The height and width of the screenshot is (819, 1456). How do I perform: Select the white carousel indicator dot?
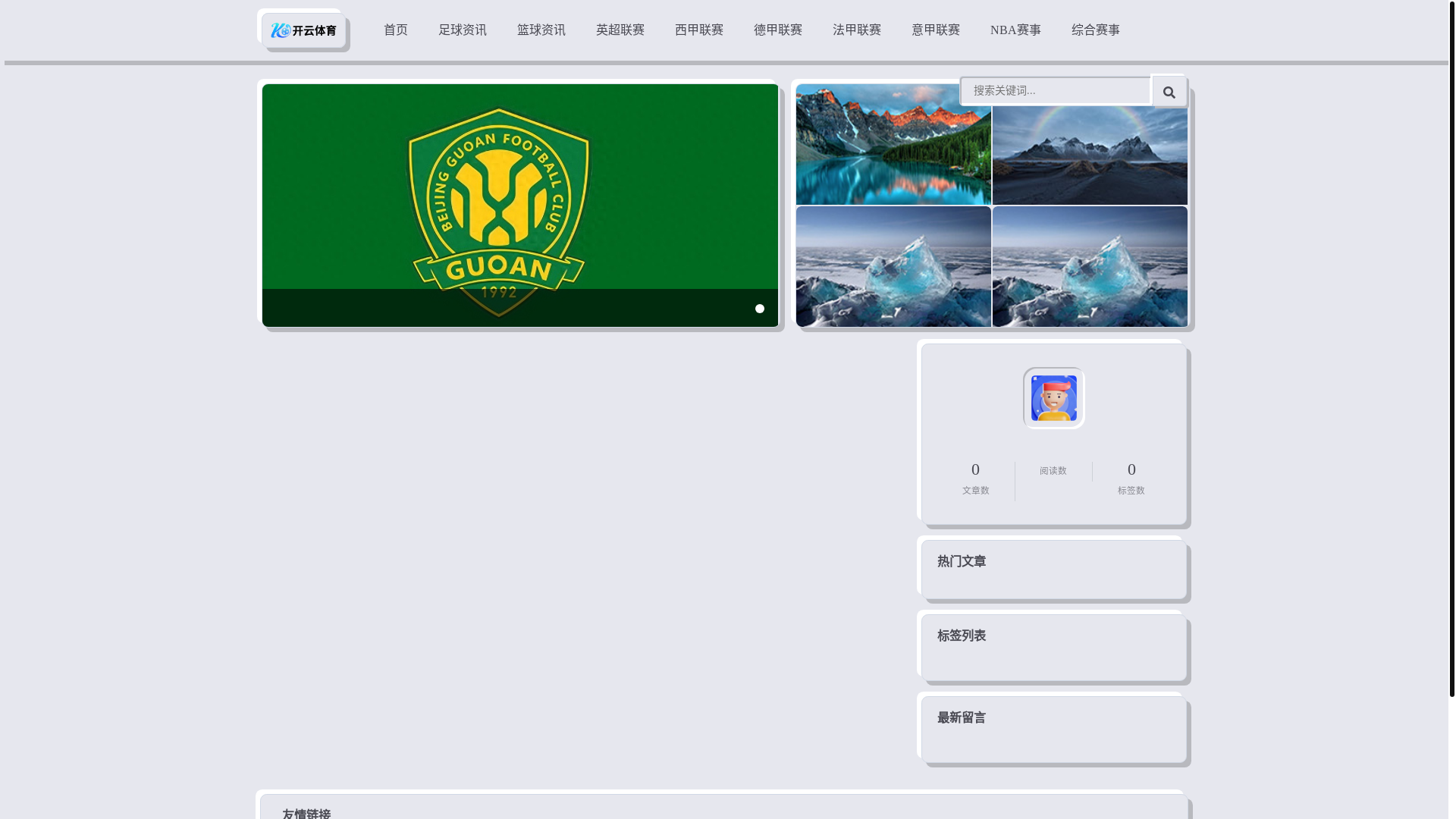[x=759, y=309]
